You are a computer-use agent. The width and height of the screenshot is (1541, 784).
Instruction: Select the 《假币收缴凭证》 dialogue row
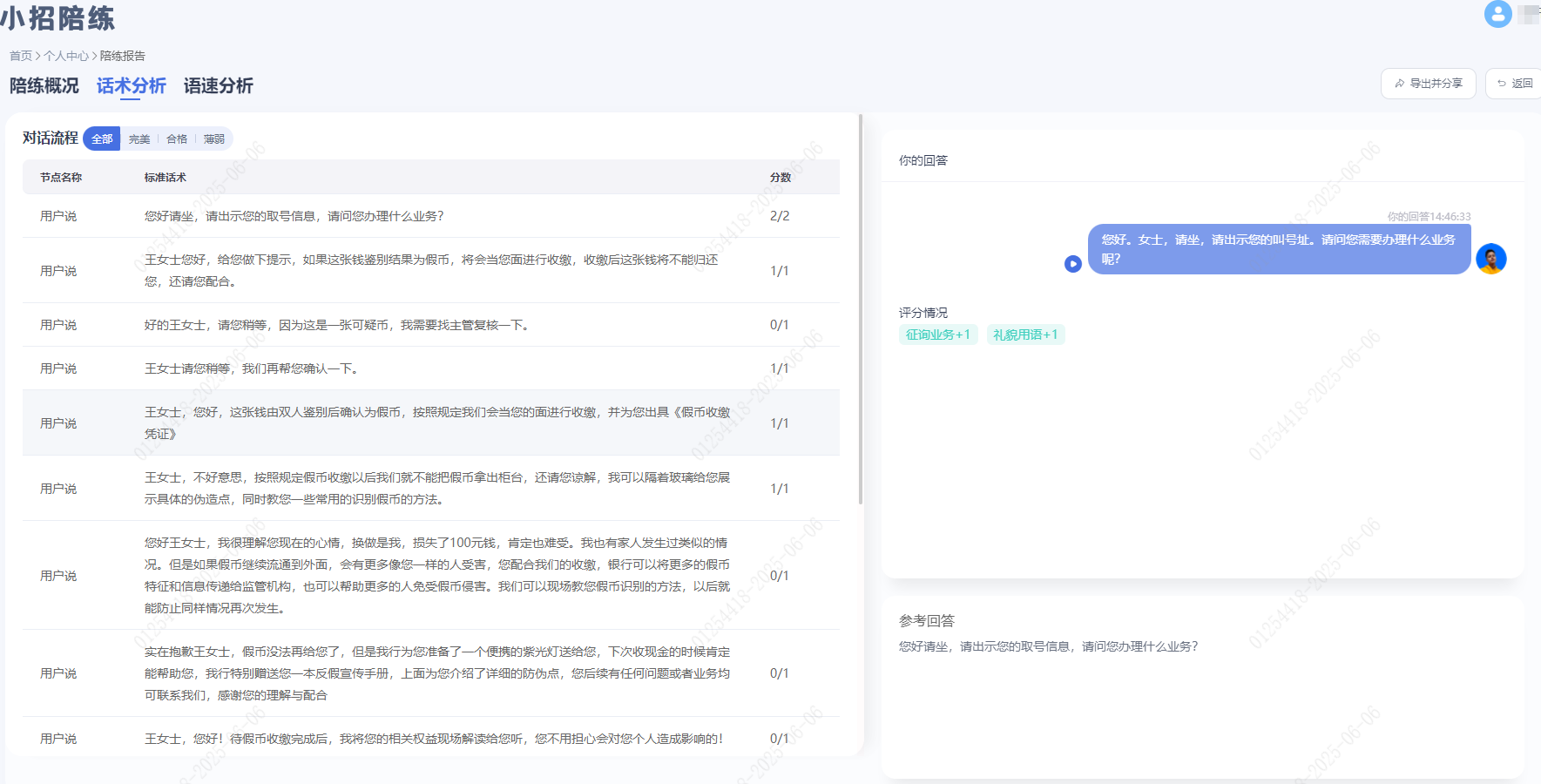pos(431,422)
